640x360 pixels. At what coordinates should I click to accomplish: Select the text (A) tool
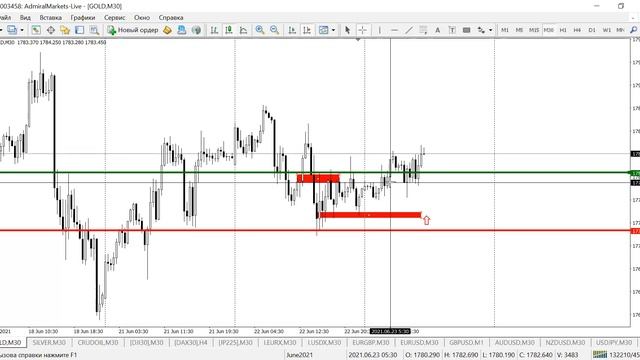[438, 30]
